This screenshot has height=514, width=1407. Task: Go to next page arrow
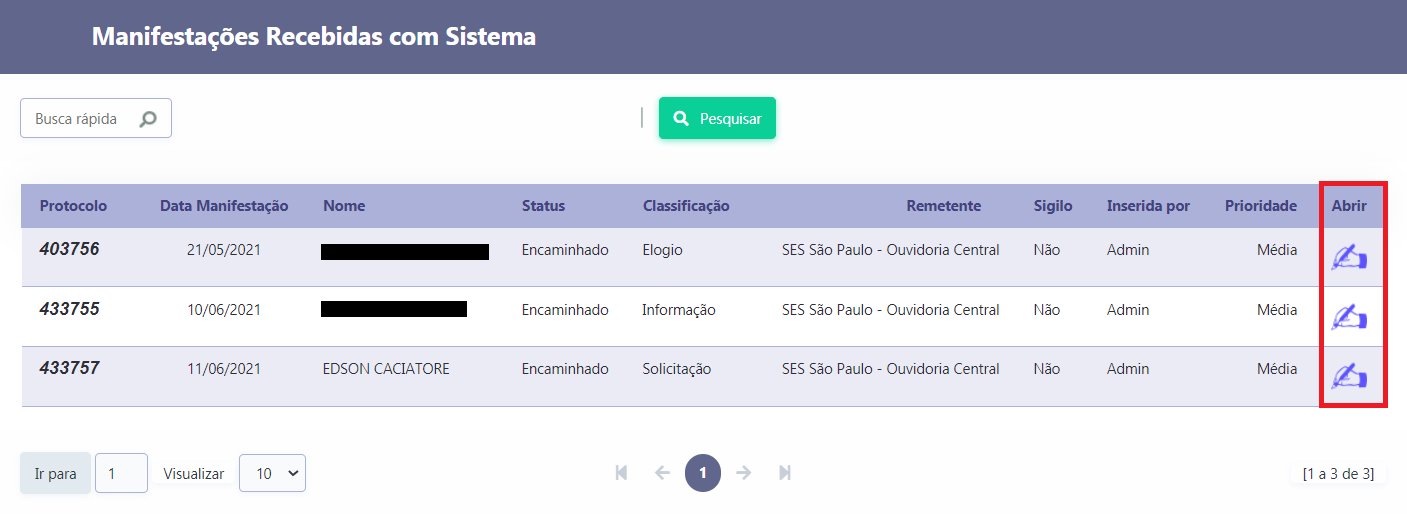pyautogui.click(x=743, y=473)
